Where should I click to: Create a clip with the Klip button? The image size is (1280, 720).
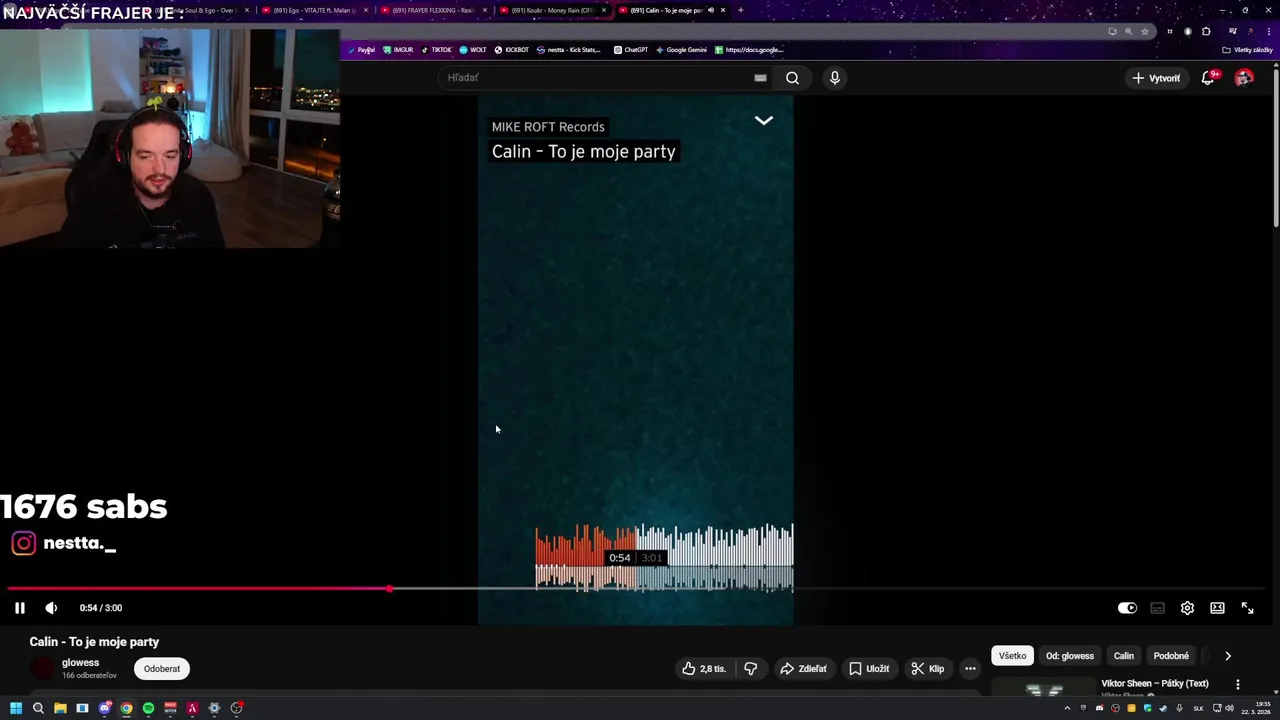pos(928,669)
